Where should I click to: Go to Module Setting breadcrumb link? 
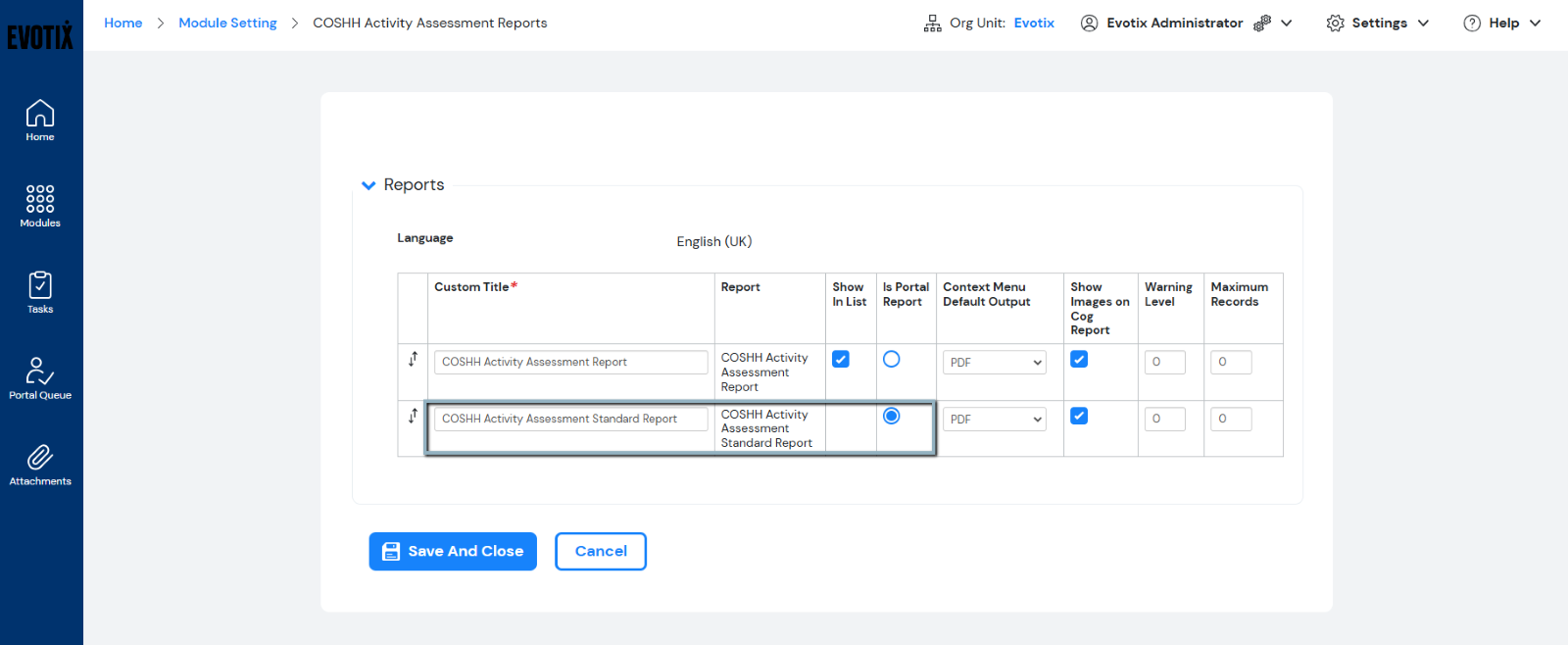(227, 23)
